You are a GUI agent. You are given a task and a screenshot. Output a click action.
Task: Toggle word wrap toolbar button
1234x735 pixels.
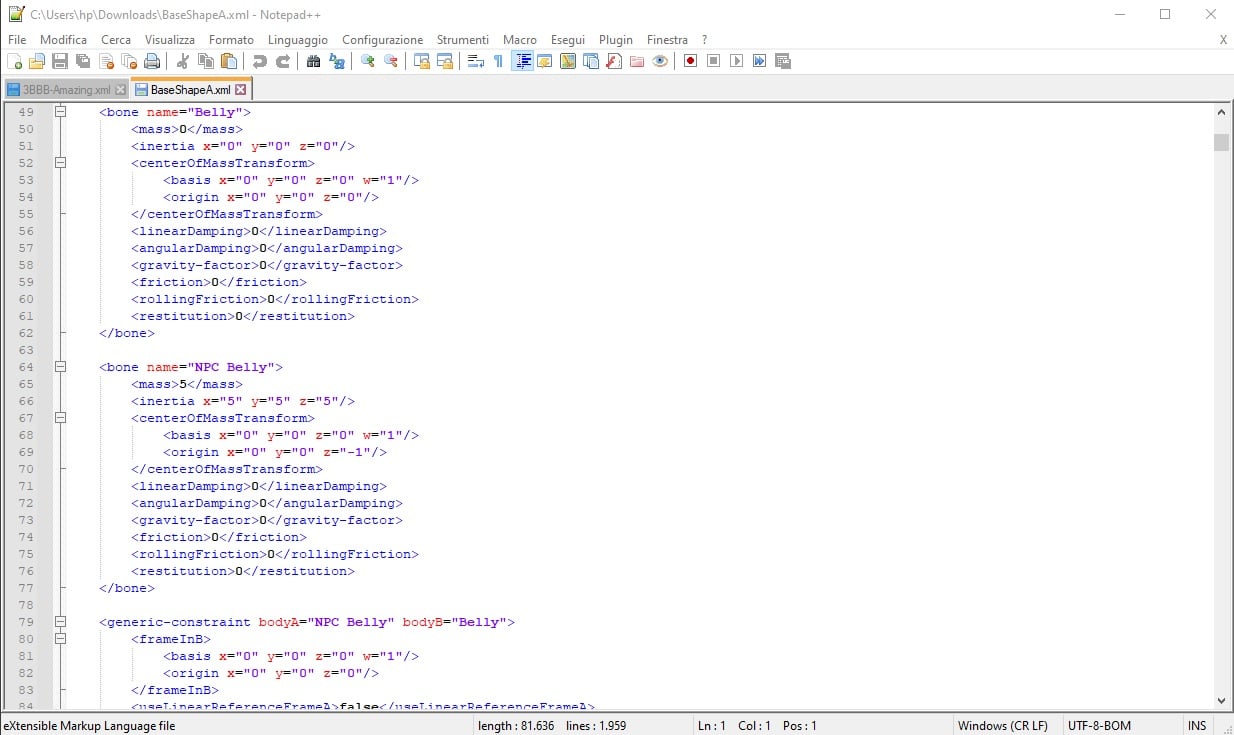coord(475,61)
